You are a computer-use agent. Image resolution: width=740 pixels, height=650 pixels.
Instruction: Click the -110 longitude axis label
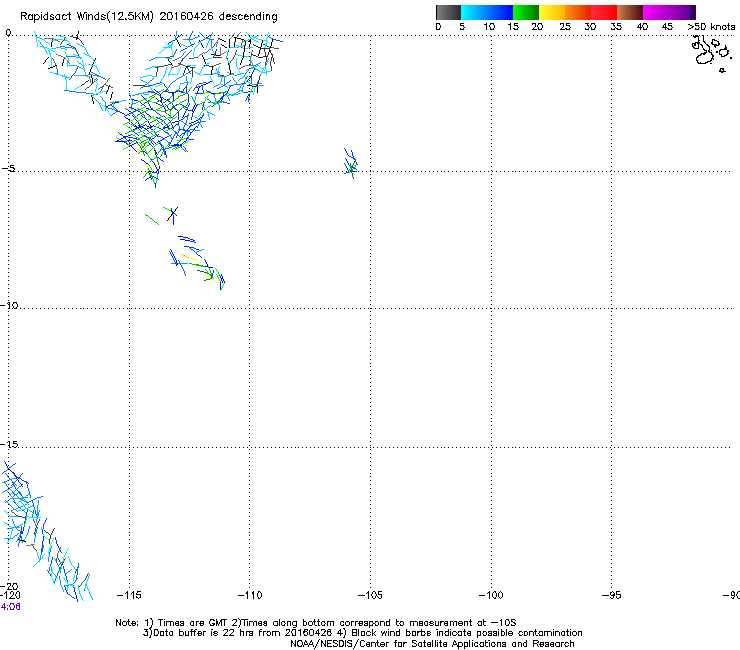tap(250, 595)
